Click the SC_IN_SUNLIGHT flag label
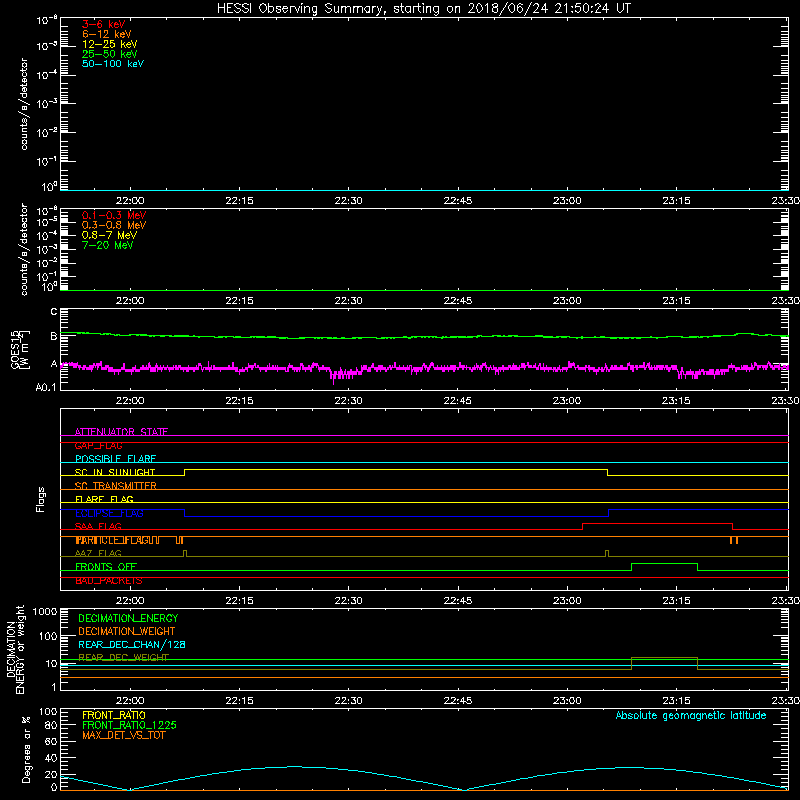Image resolution: width=800 pixels, height=800 pixels. (115, 472)
